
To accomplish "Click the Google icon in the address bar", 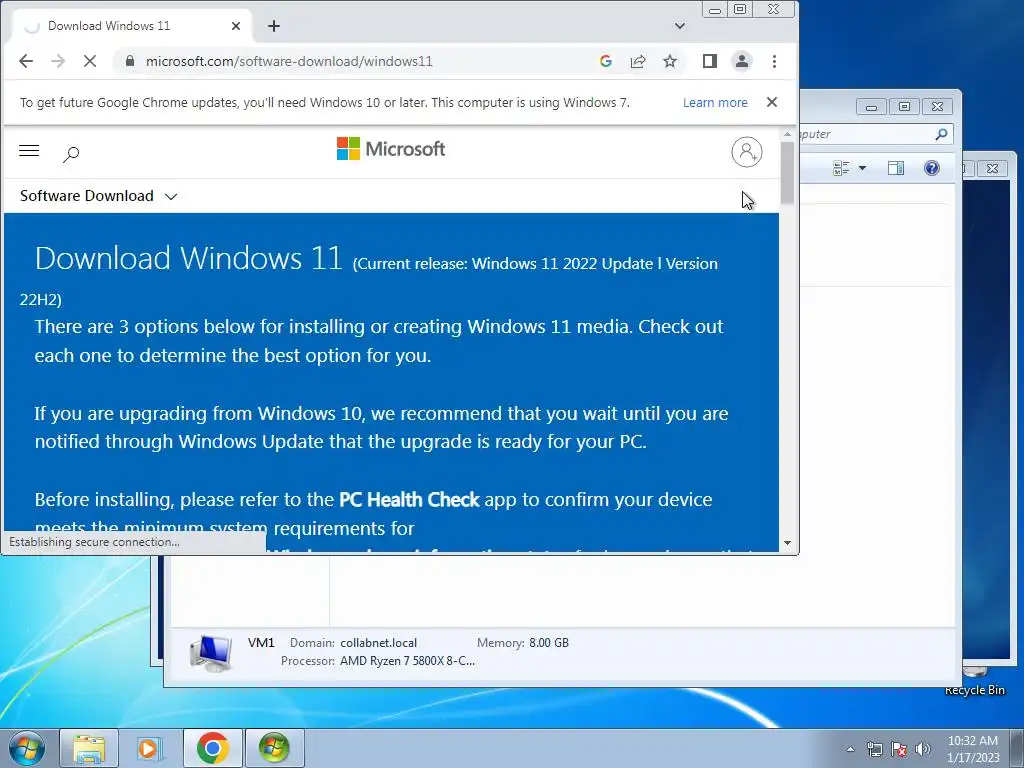I will point(605,61).
